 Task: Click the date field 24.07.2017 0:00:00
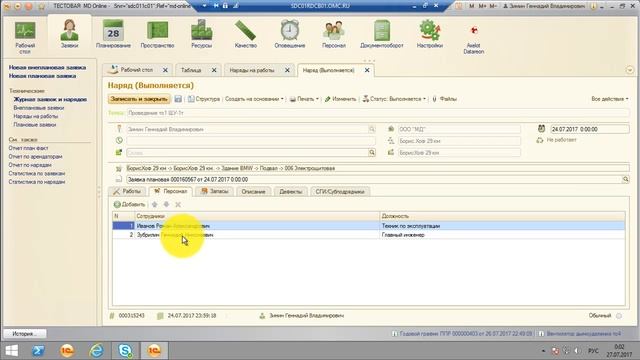point(589,129)
